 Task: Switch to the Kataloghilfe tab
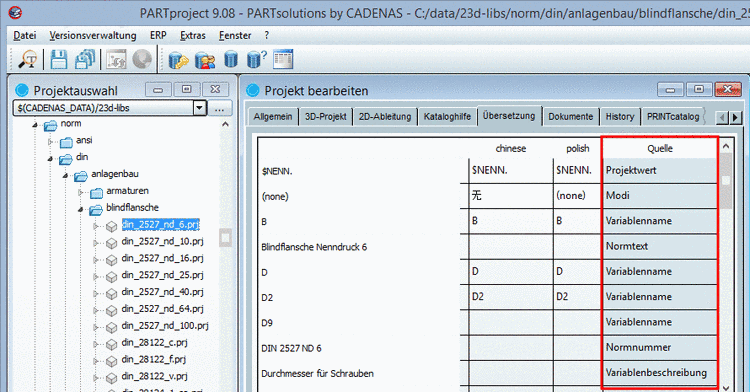[447, 117]
